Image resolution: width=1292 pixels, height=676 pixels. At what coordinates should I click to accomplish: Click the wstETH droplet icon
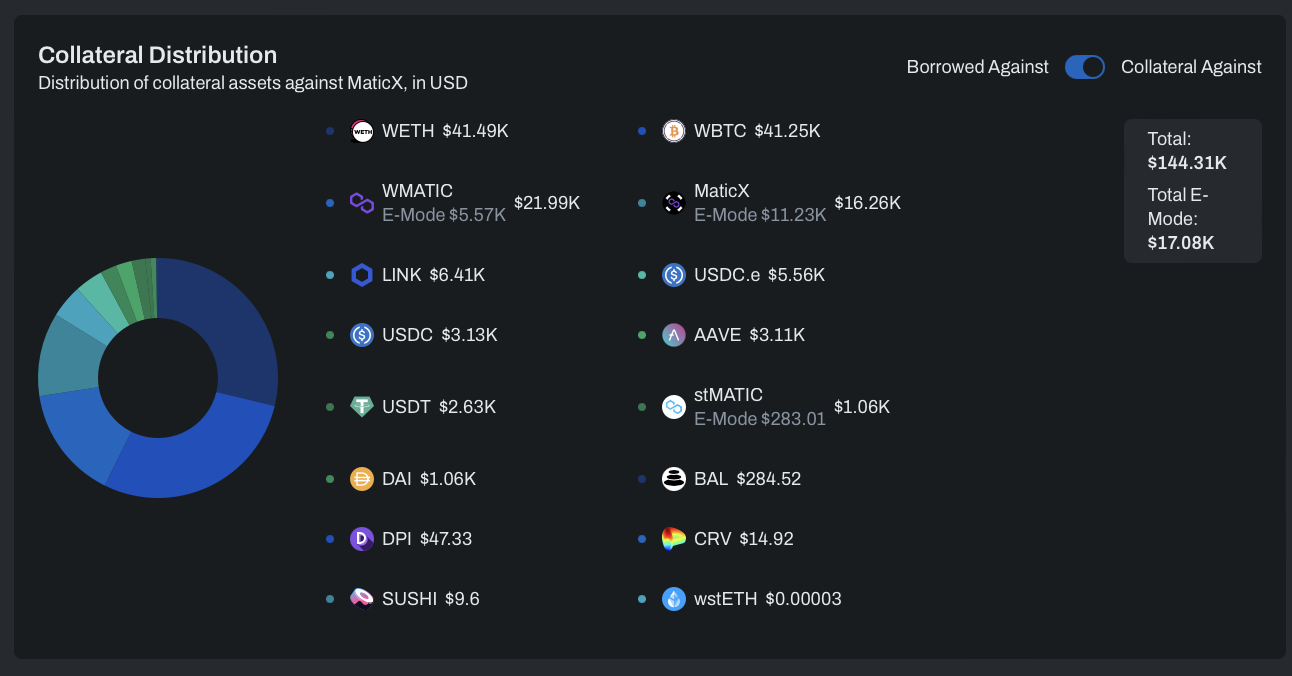click(x=674, y=599)
